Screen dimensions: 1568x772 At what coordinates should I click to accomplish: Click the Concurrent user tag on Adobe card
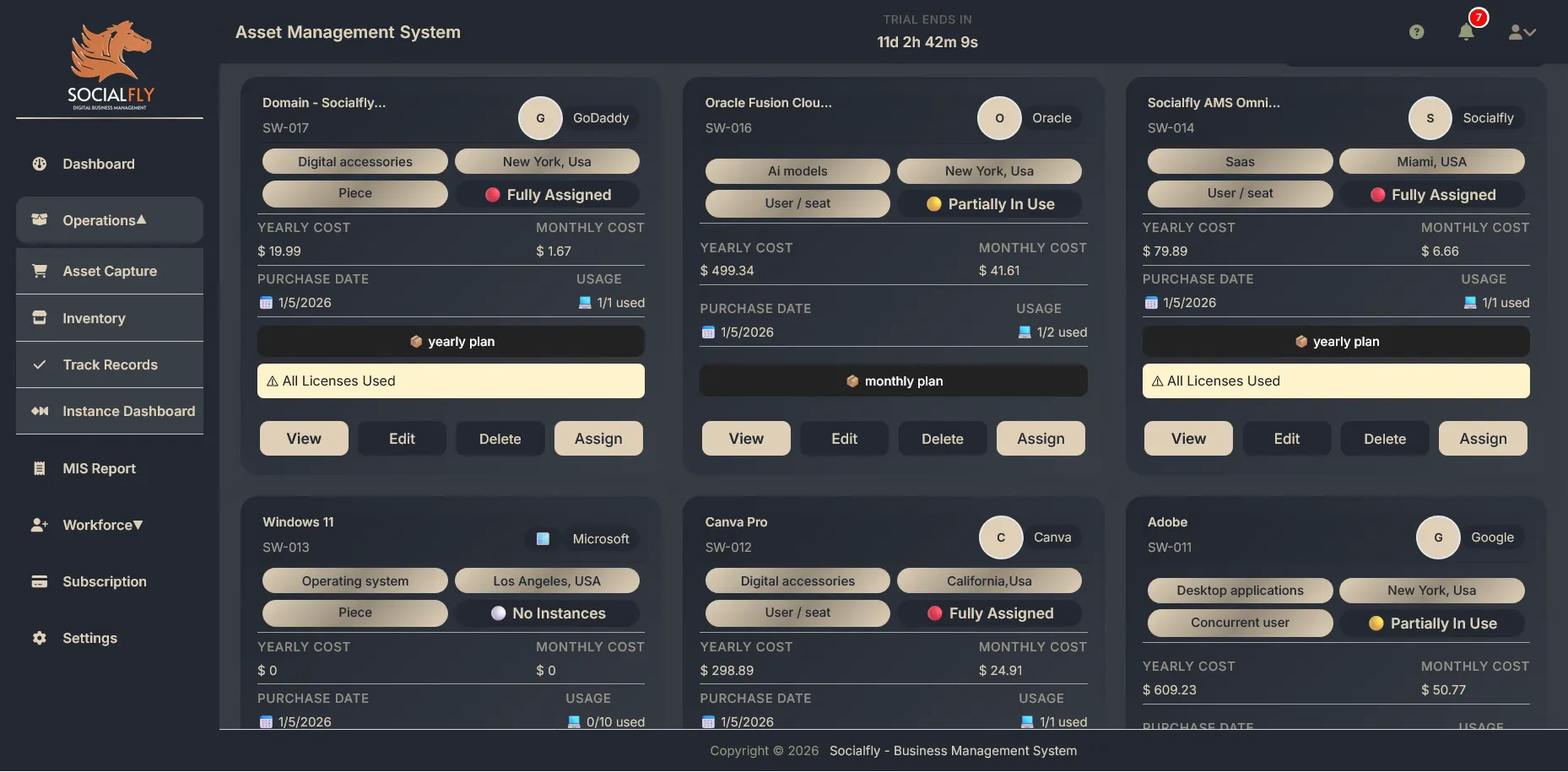pyautogui.click(x=1240, y=623)
